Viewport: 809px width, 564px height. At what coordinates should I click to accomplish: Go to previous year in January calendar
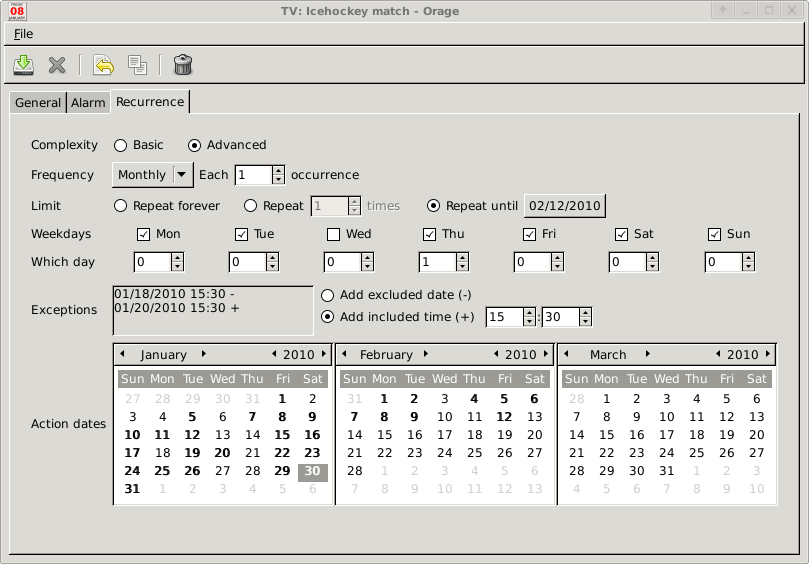(x=274, y=354)
